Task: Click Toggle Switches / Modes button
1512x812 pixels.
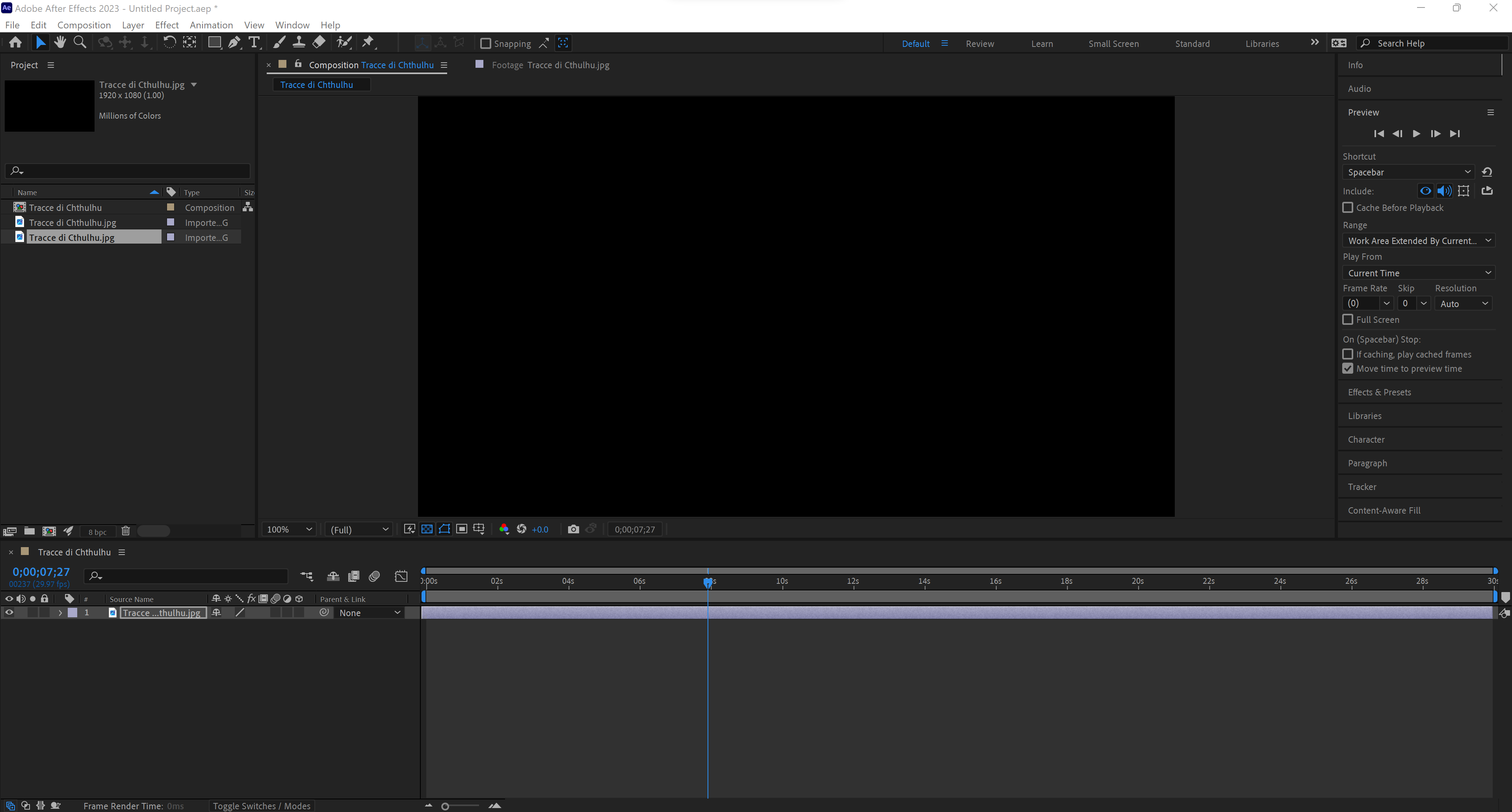Action: pos(261,806)
